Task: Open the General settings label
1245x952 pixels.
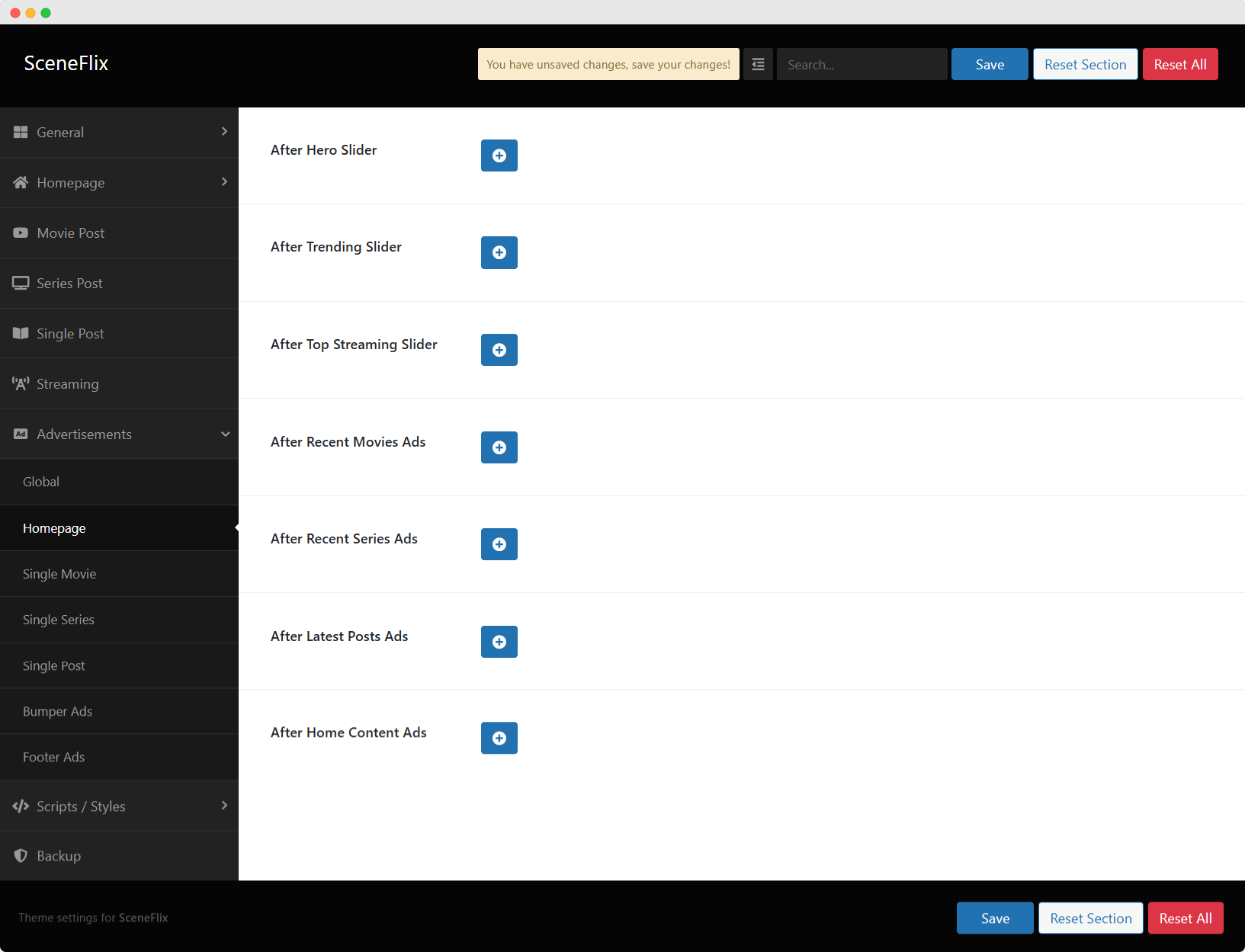Action: (60, 133)
